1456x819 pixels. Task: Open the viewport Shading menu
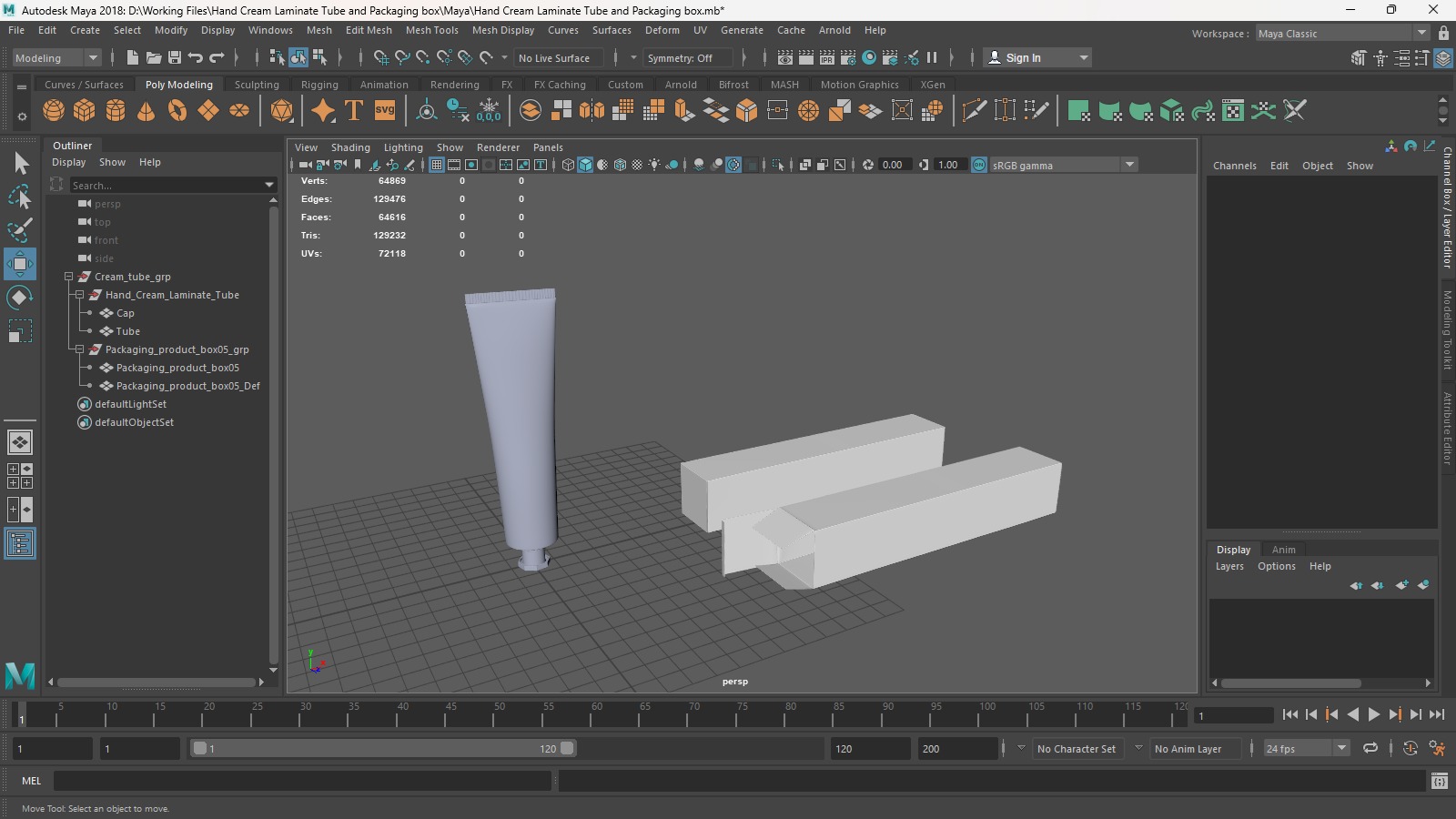point(350,147)
